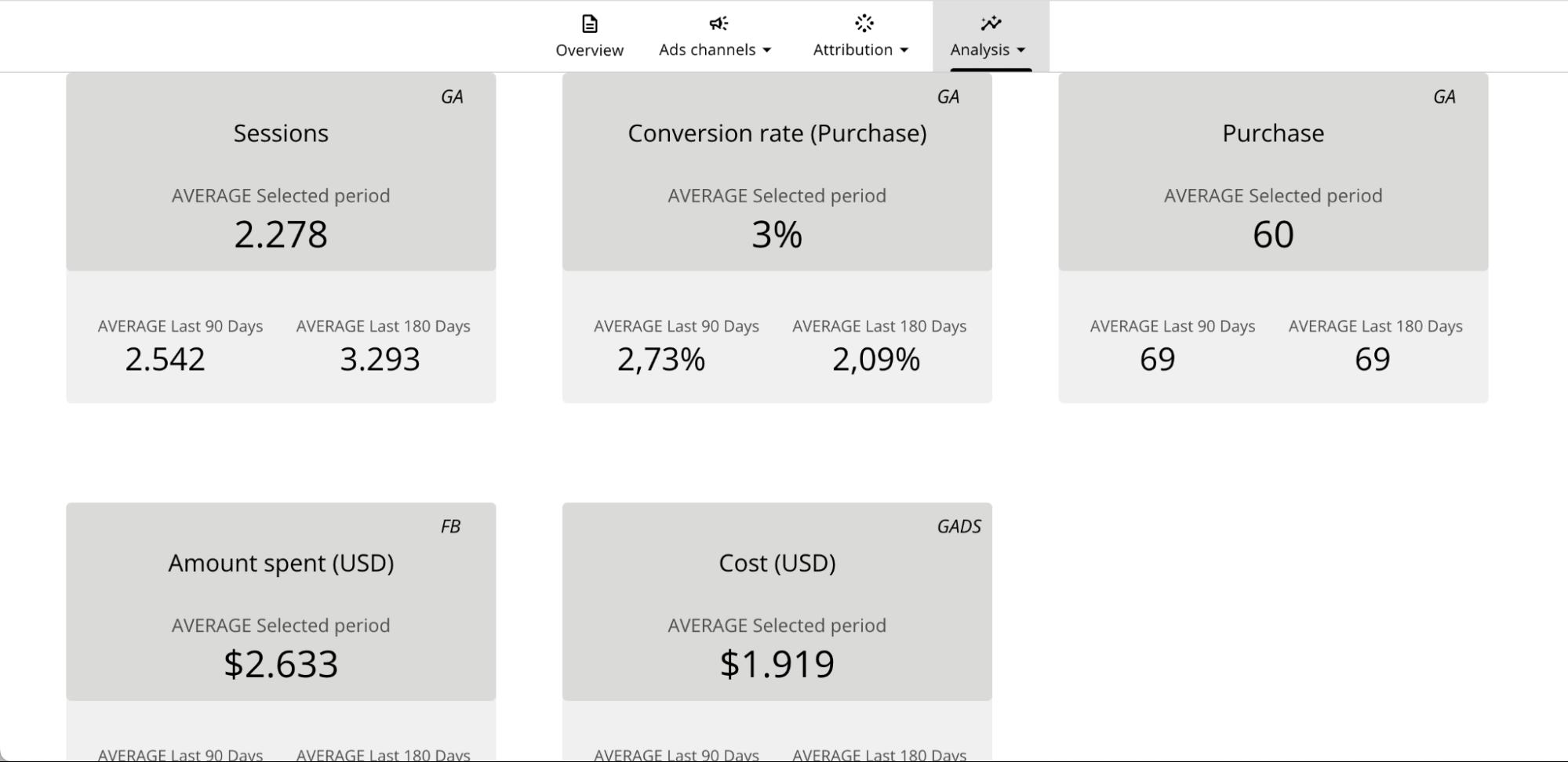Viewport: 1568px width, 762px height.
Task: Click the $1.919 cost average value
Action: click(777, 664)
